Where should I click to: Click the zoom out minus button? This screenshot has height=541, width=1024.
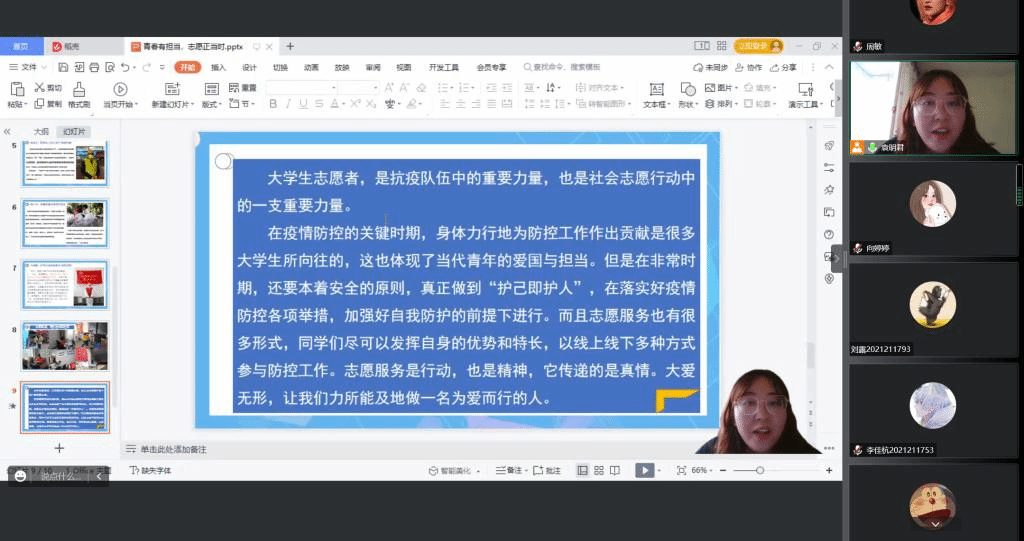pyautogui.click(x=723, y=470)
